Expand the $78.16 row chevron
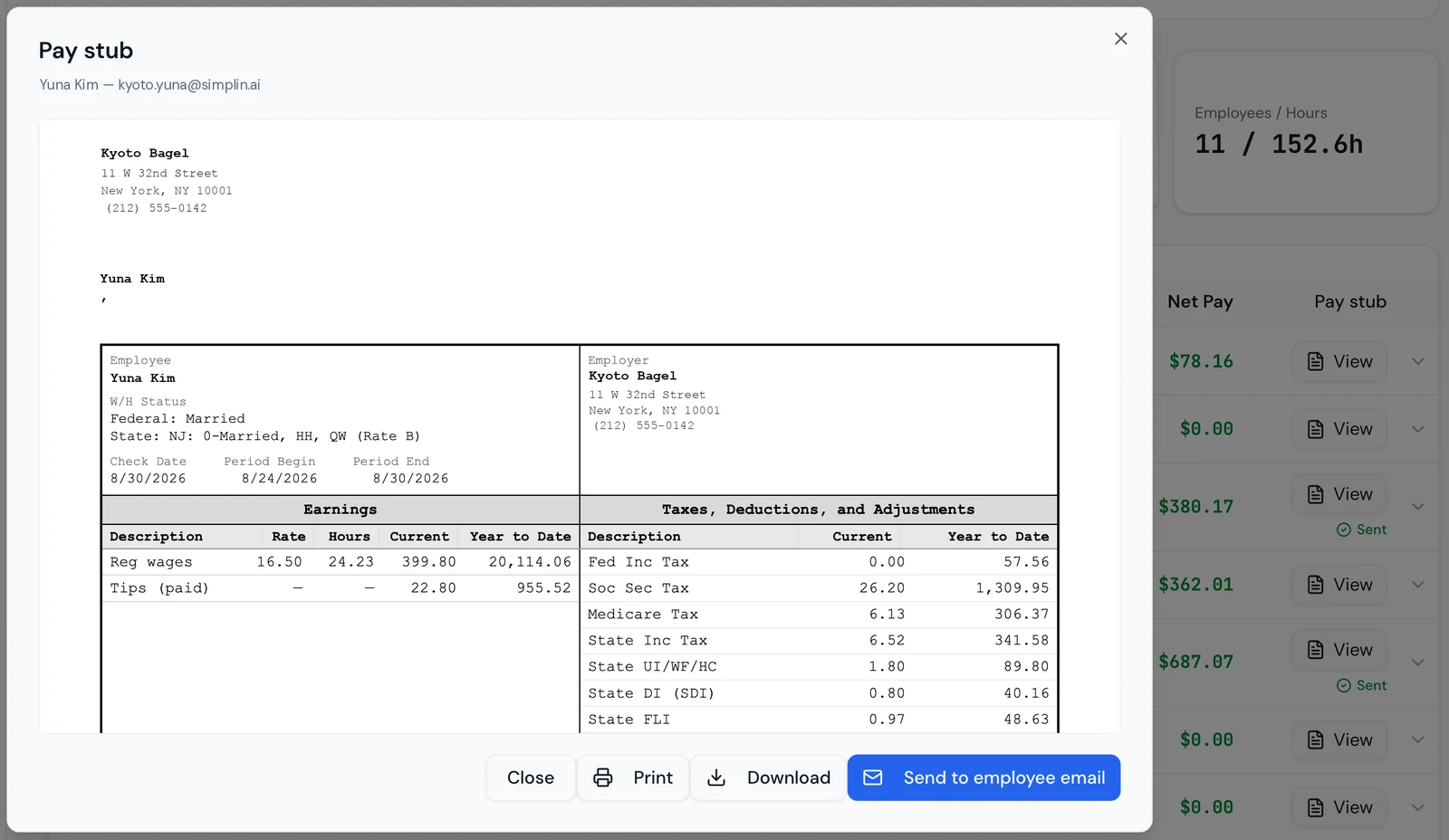The height and width of the screenshot is (840, 1449). [x=1418, y=361]
